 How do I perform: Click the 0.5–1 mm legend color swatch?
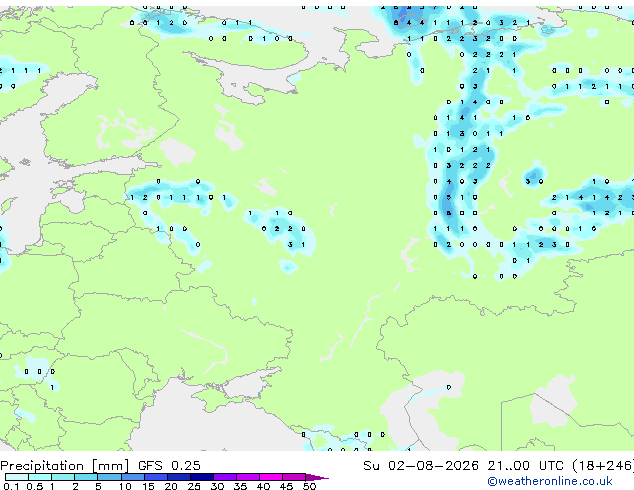pyautogui.click(x=40, y=477)
